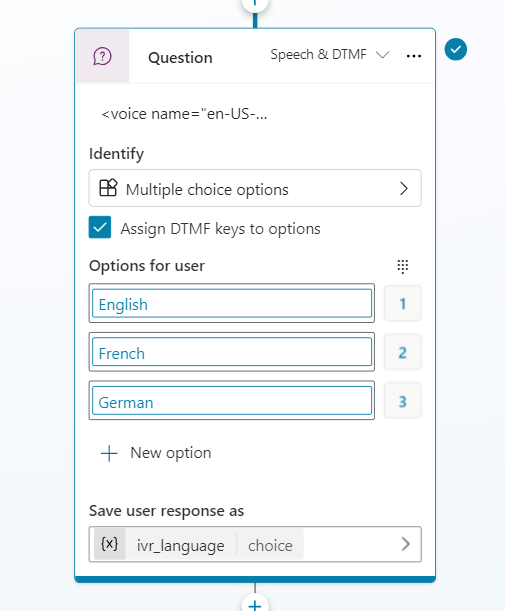Screen dimensions: 505x611
Task: Select DTMF key 3 for German
Action: point(403,401)
